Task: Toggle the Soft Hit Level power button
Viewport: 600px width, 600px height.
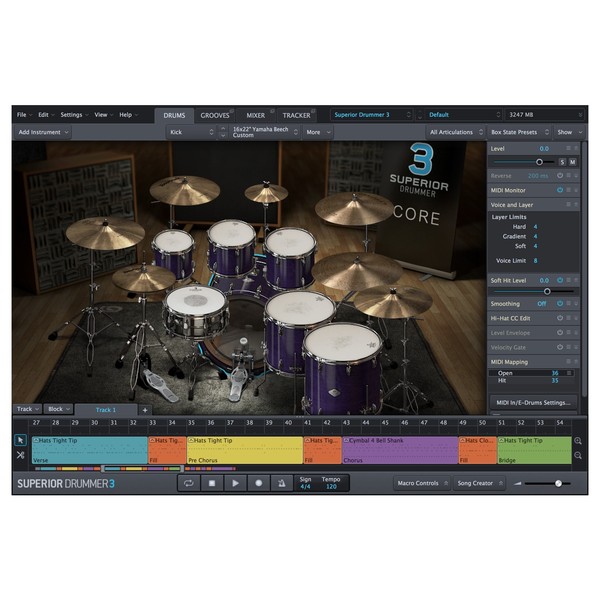Action: tap(560, 280)
